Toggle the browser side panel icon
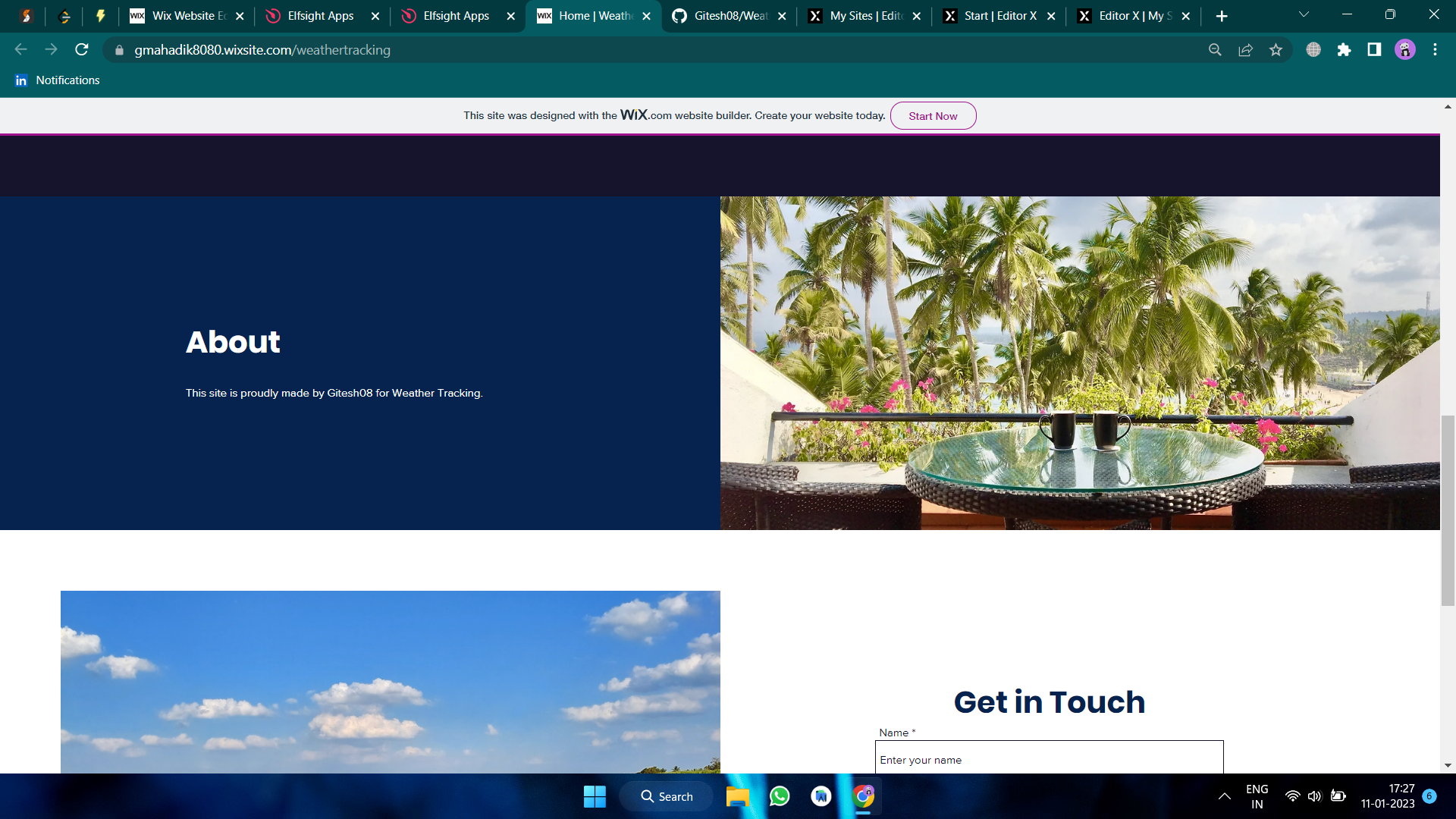1456x819 pixels. [1374, 50]
